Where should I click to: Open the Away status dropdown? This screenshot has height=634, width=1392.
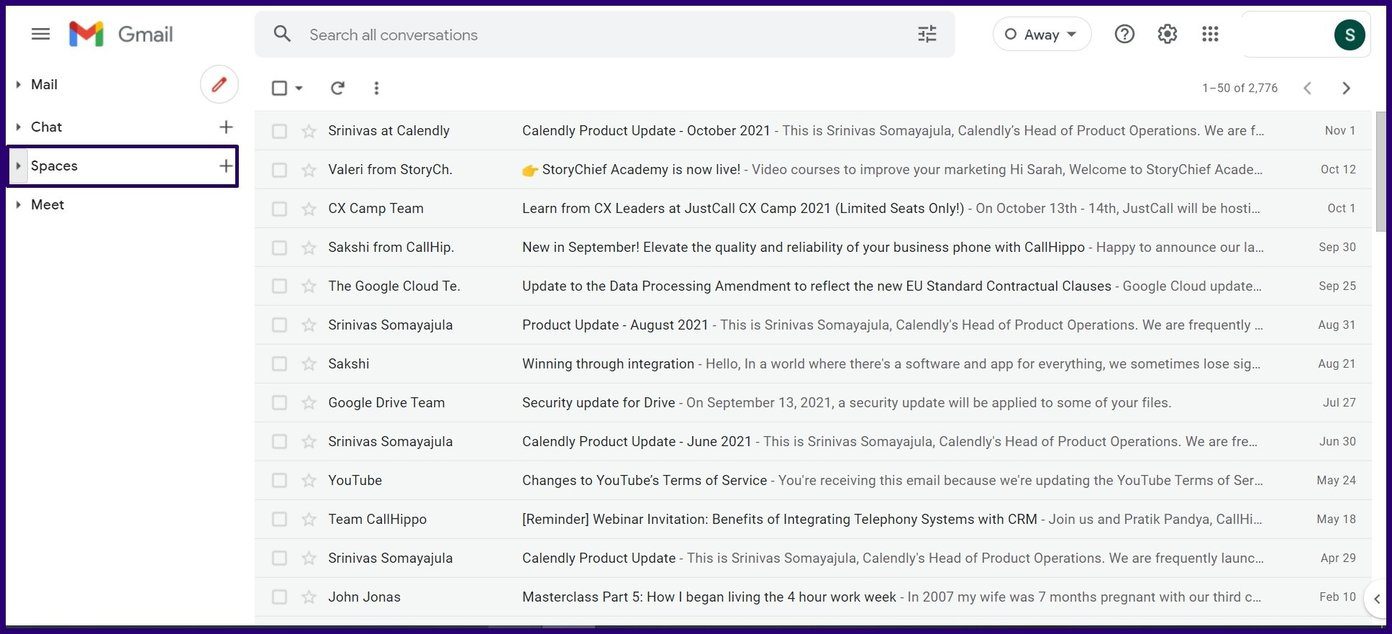point(1042,34)
